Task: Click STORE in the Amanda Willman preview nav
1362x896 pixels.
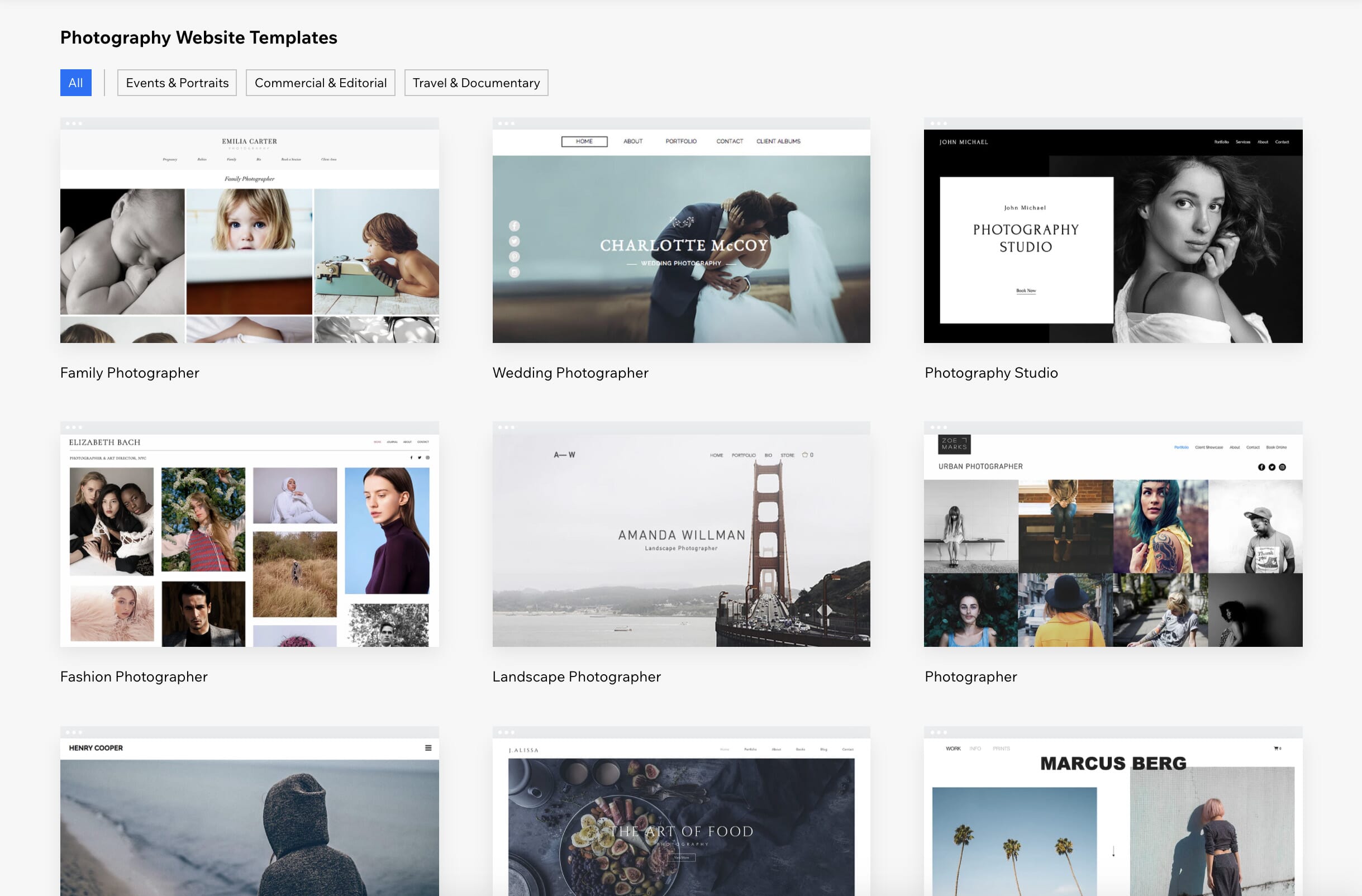Action: (788, 455)
